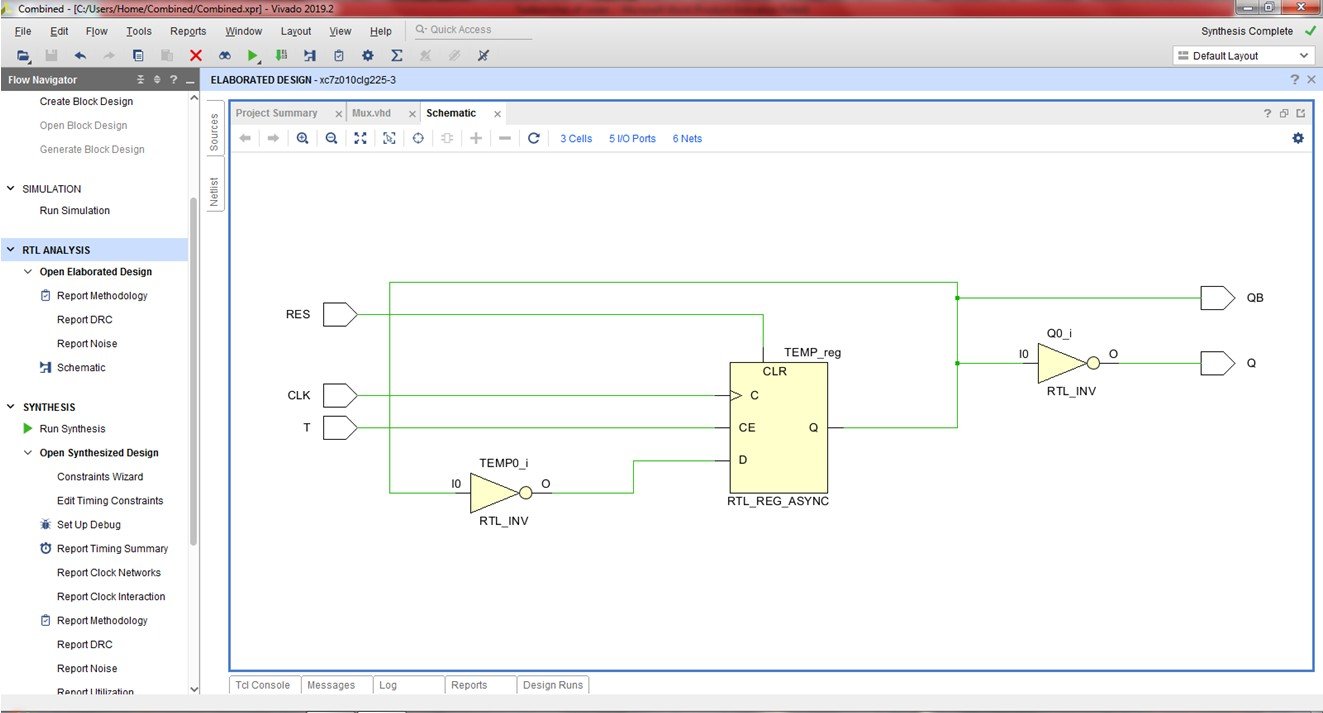Open the Messages tab
The height and width of the screenshot is (713, 1323).
pyautogui.click(x=331, y=685)
